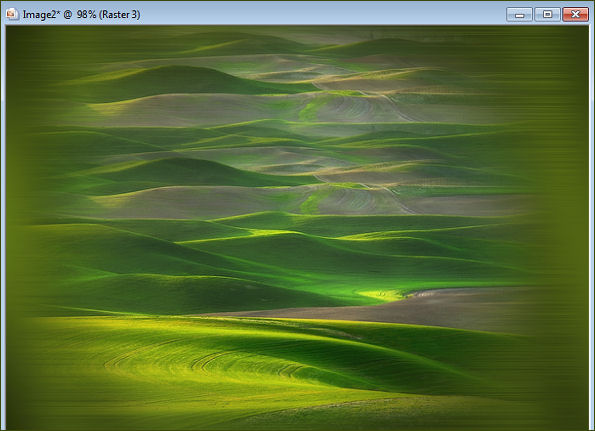Click the blank title bar area before the window buttons
Screen dimensions: 595x431
point(323,14)
